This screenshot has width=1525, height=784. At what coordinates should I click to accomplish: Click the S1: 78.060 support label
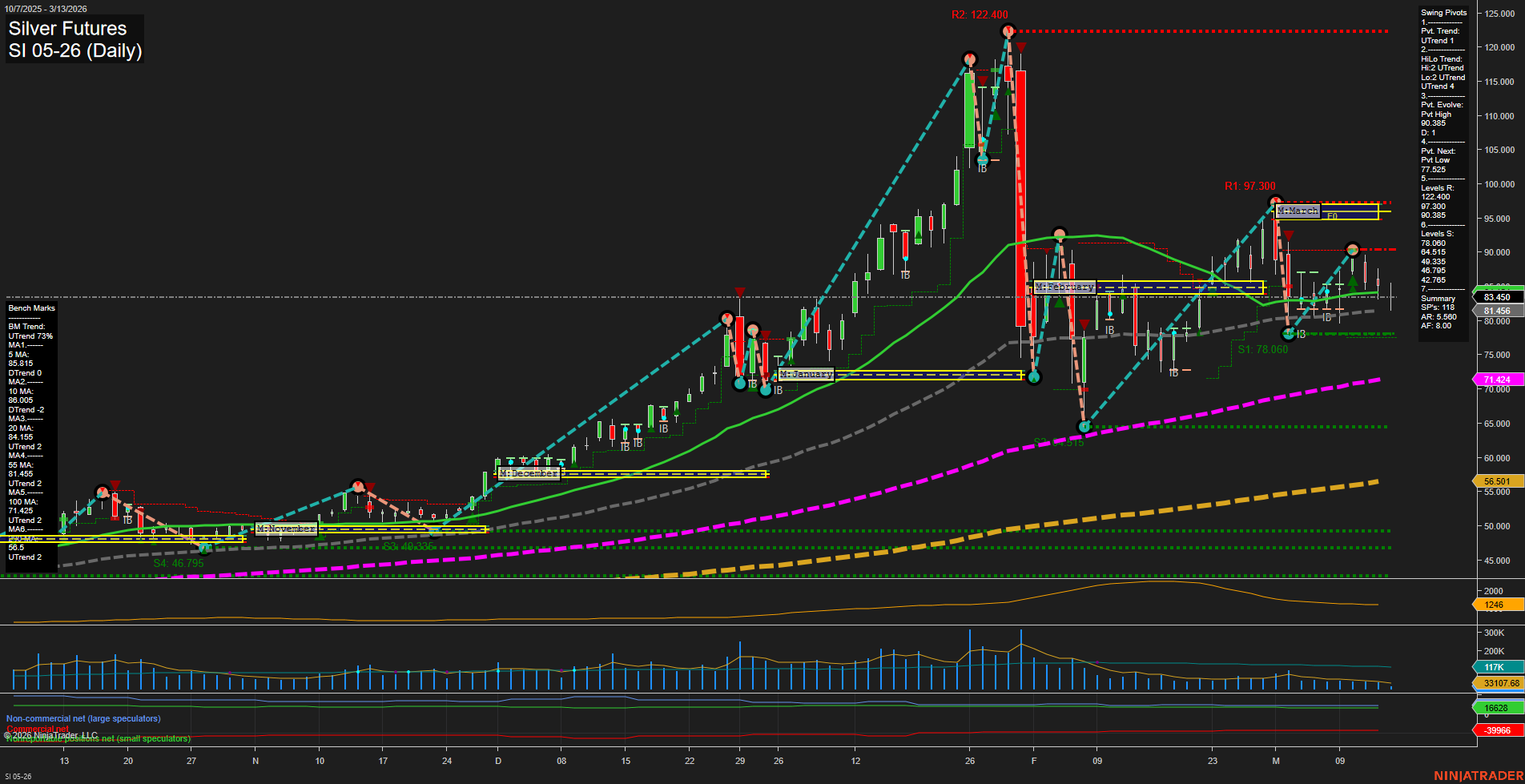1263,349
